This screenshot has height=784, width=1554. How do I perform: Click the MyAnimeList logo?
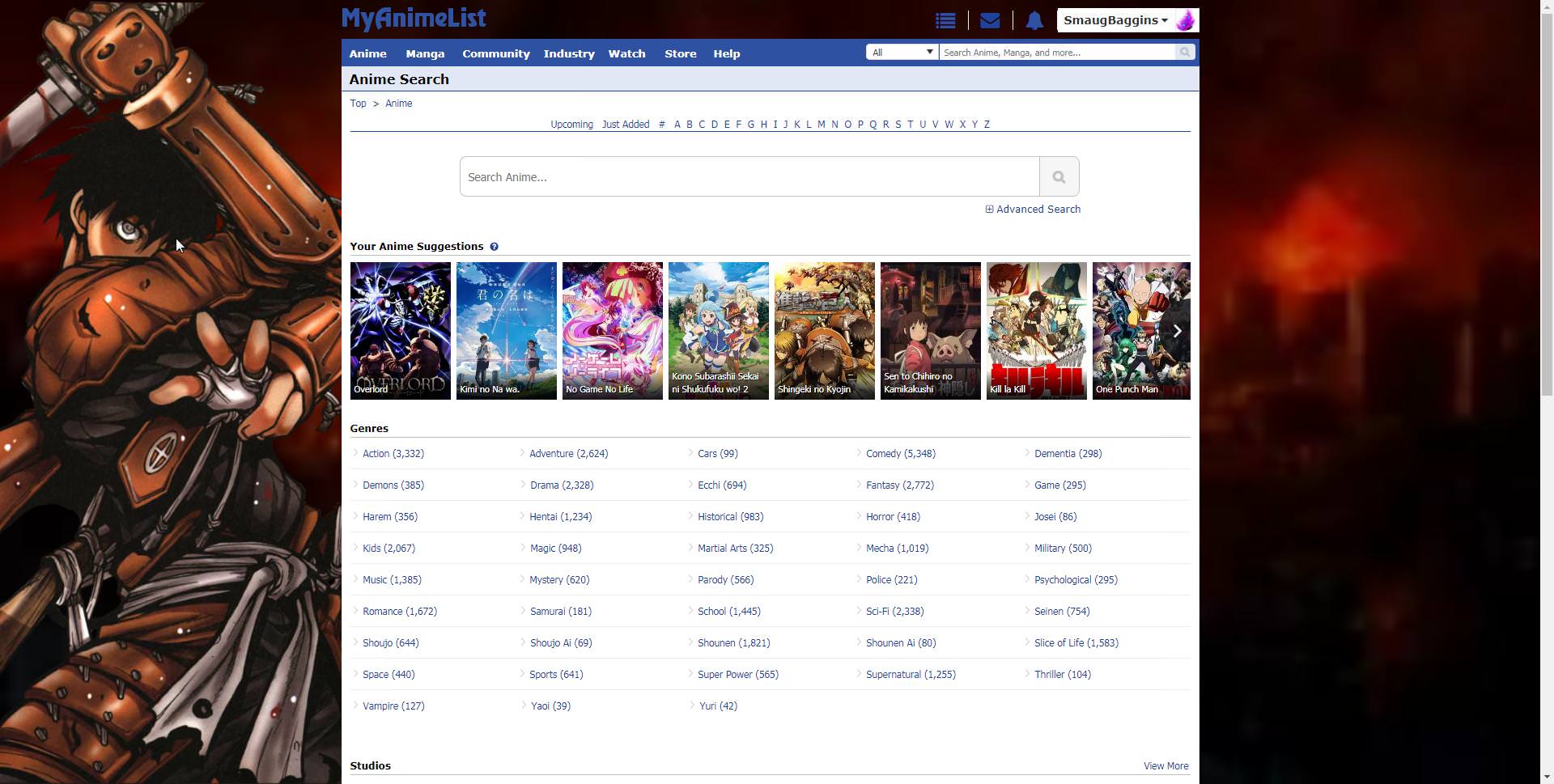(414, 19)
